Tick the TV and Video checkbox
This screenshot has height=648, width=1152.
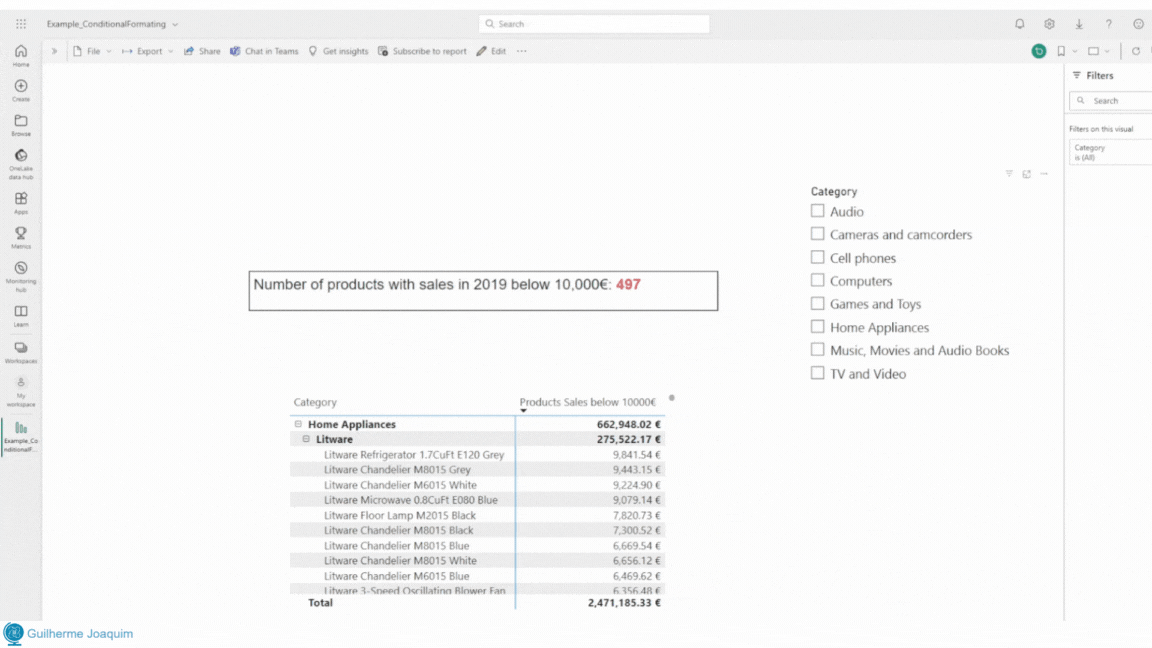[817, 373]
